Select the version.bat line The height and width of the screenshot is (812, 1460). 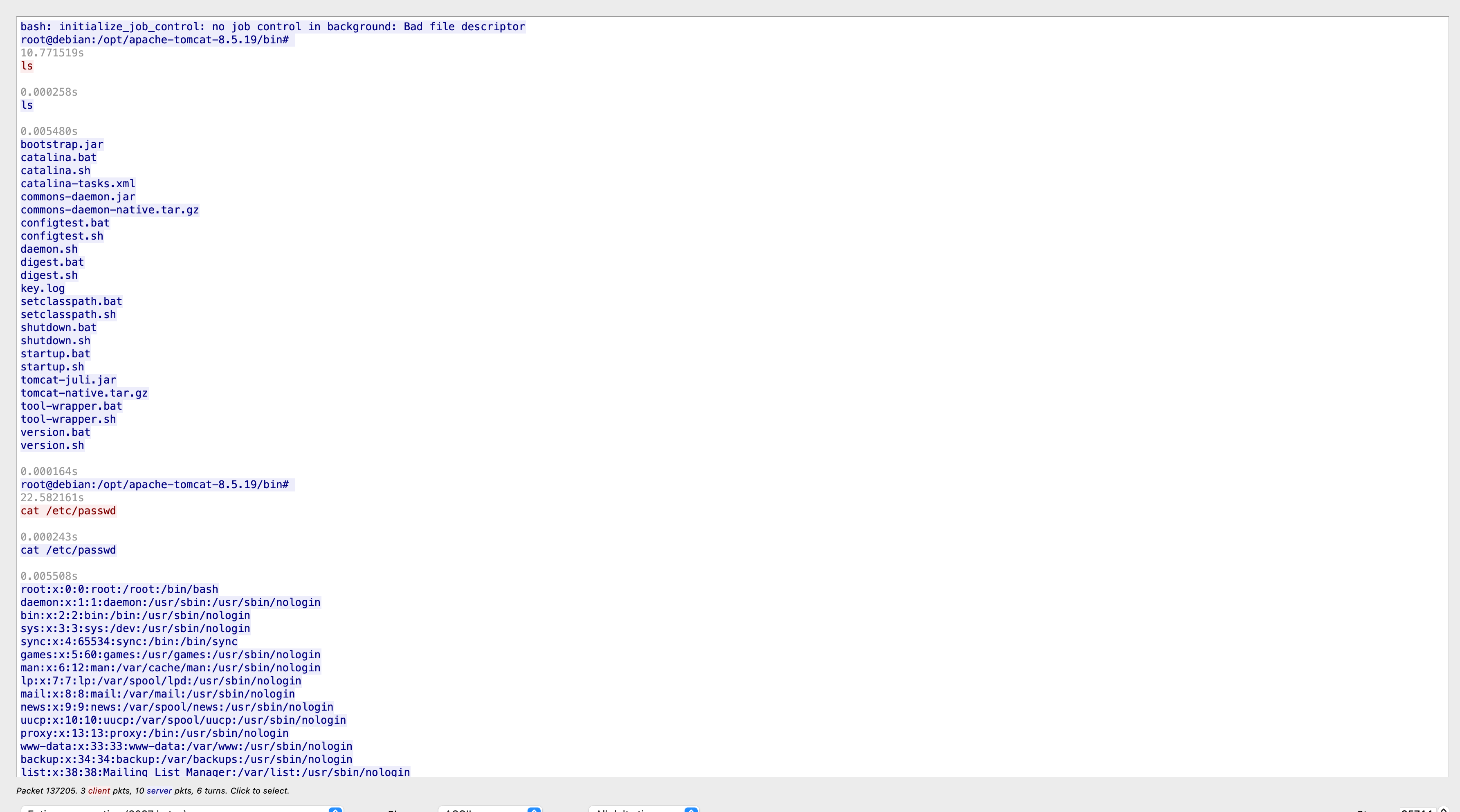[56, 432]
